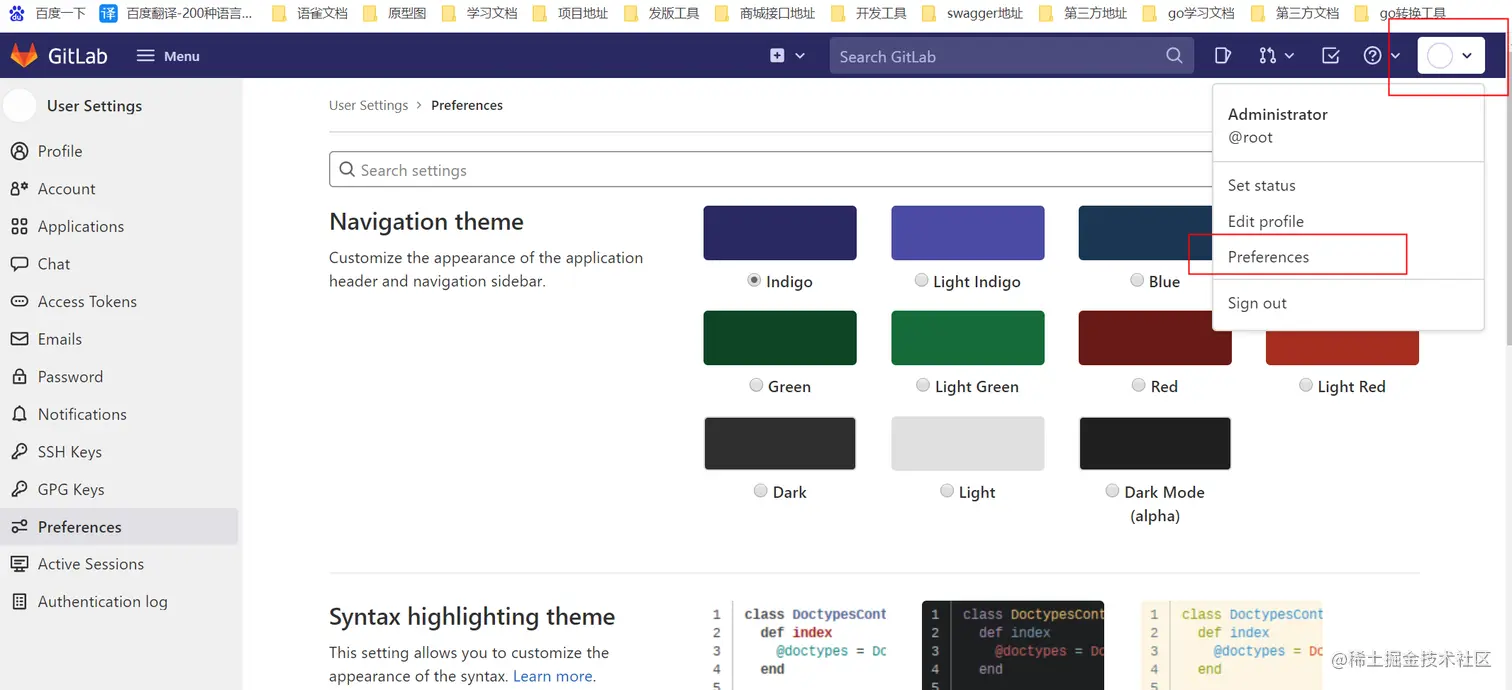Click the Preferences sliders icon in sidebar
The height and width of the screenshot is (690, 1512).
pos(19,527)
